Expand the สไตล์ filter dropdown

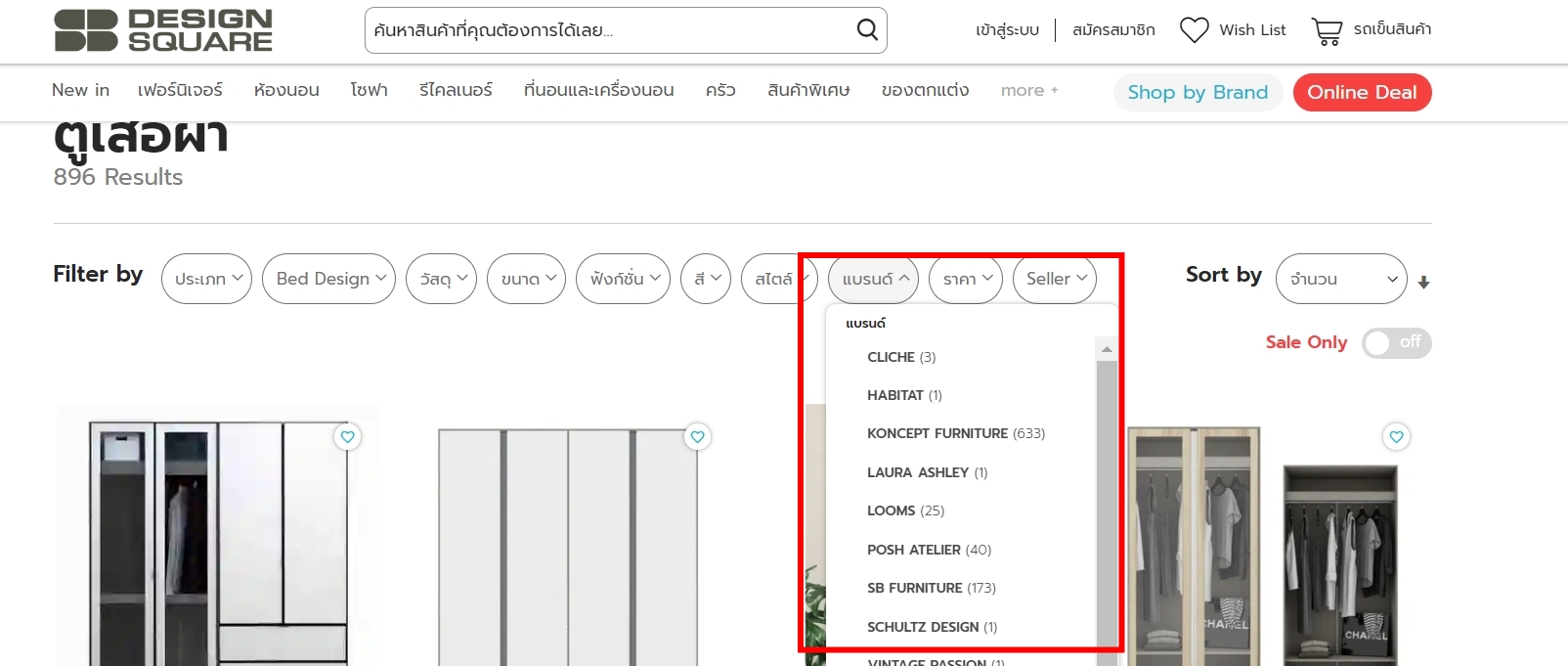click(780, 279)
